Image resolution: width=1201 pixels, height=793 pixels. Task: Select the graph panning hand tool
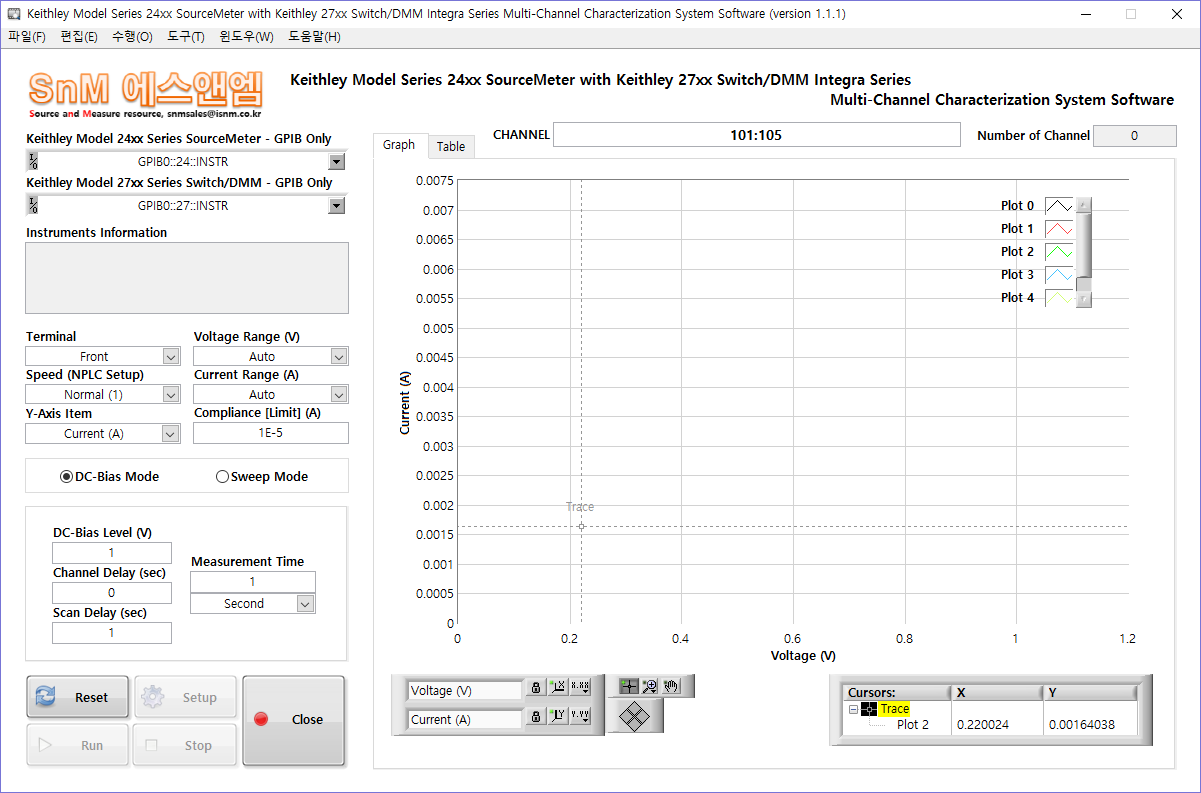click(x=671, y=686)
